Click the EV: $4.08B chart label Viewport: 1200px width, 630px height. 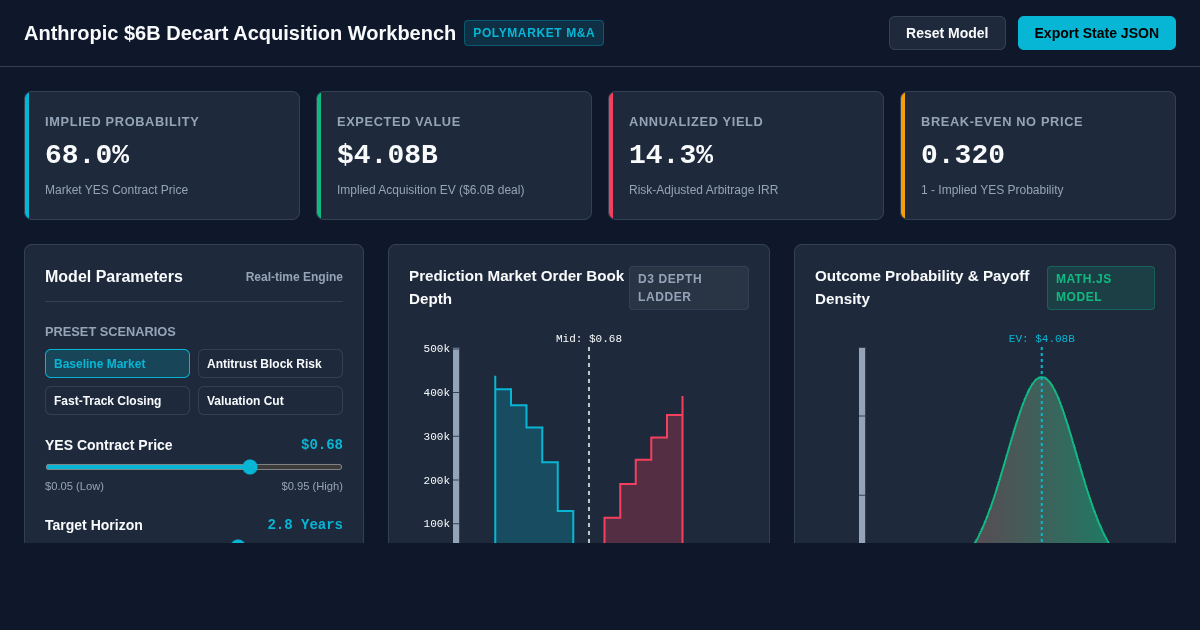pyautogui.click(x=1042, y=339)
